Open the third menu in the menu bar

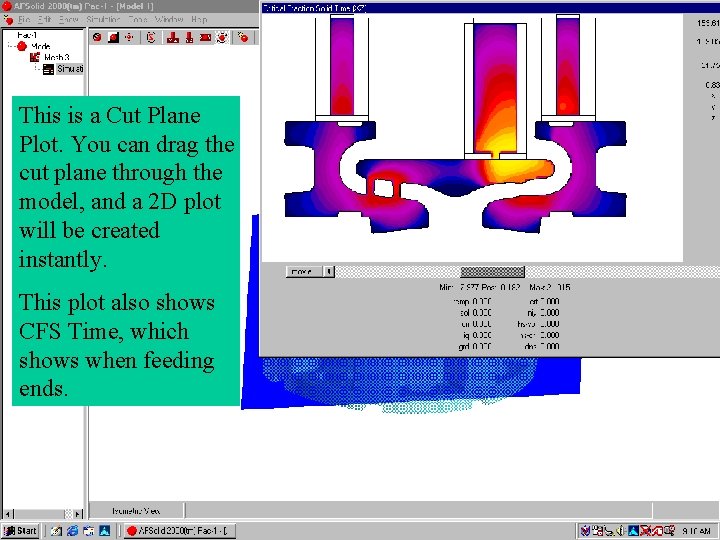pos(69,20)
